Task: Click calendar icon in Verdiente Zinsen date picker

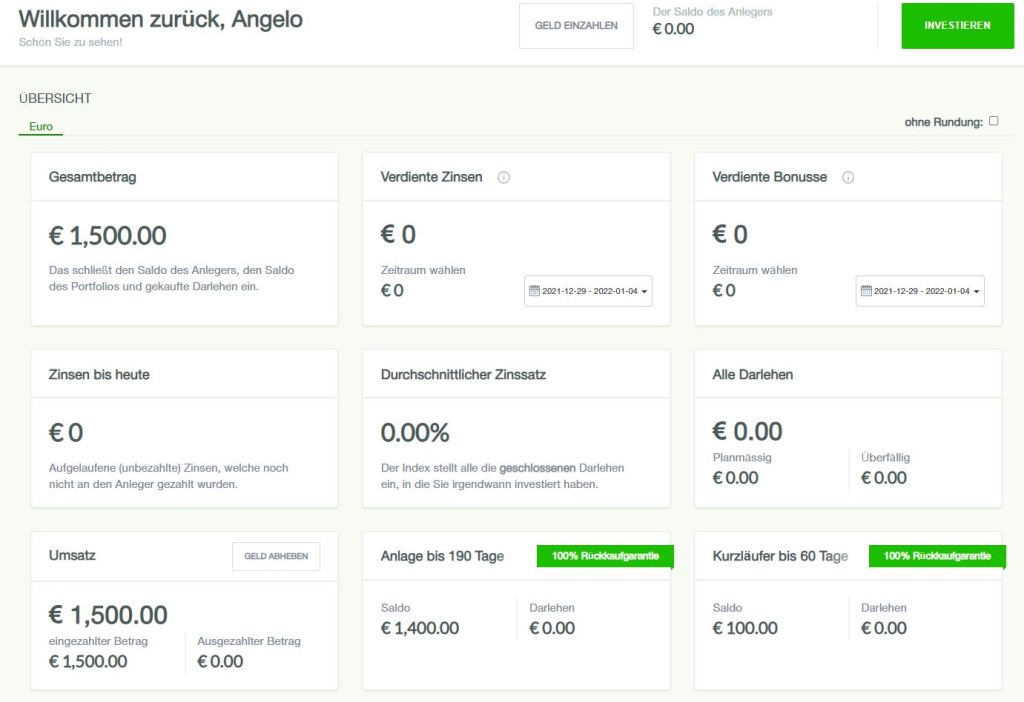Action: click(x=534, y=291)
